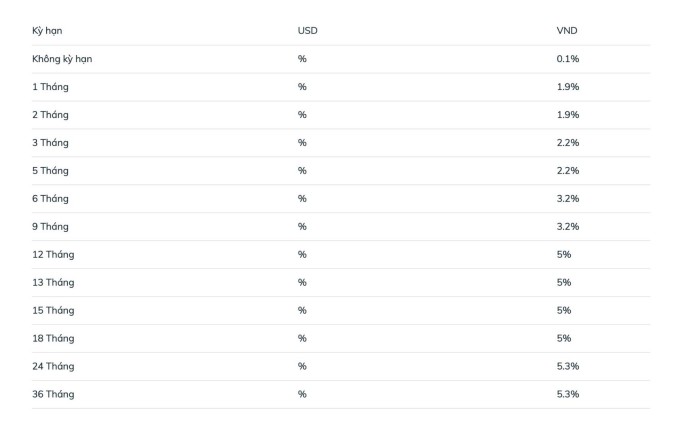Click the VND rate for 9 Tháng
This screenshot has width=680, height=423.
pos(568,227)
